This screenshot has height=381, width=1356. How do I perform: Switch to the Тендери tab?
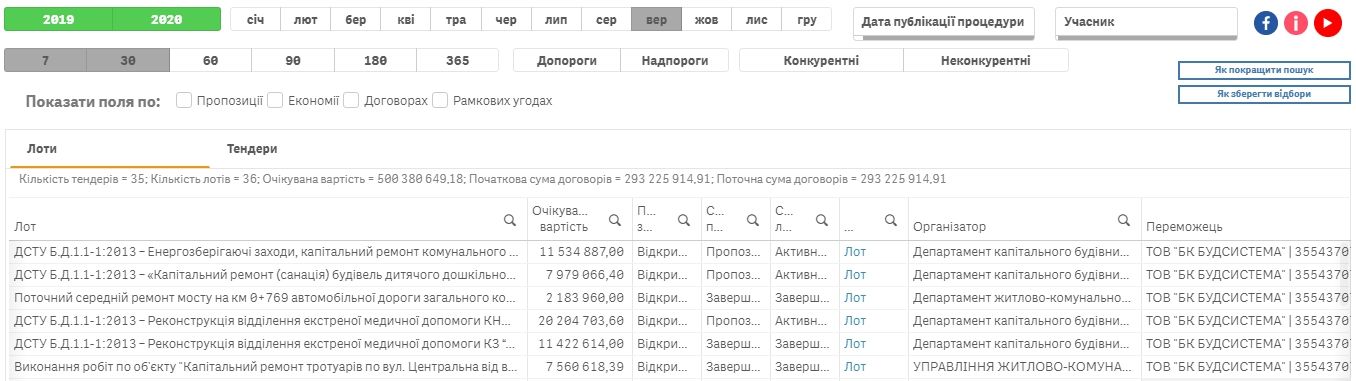click(252, 148)
